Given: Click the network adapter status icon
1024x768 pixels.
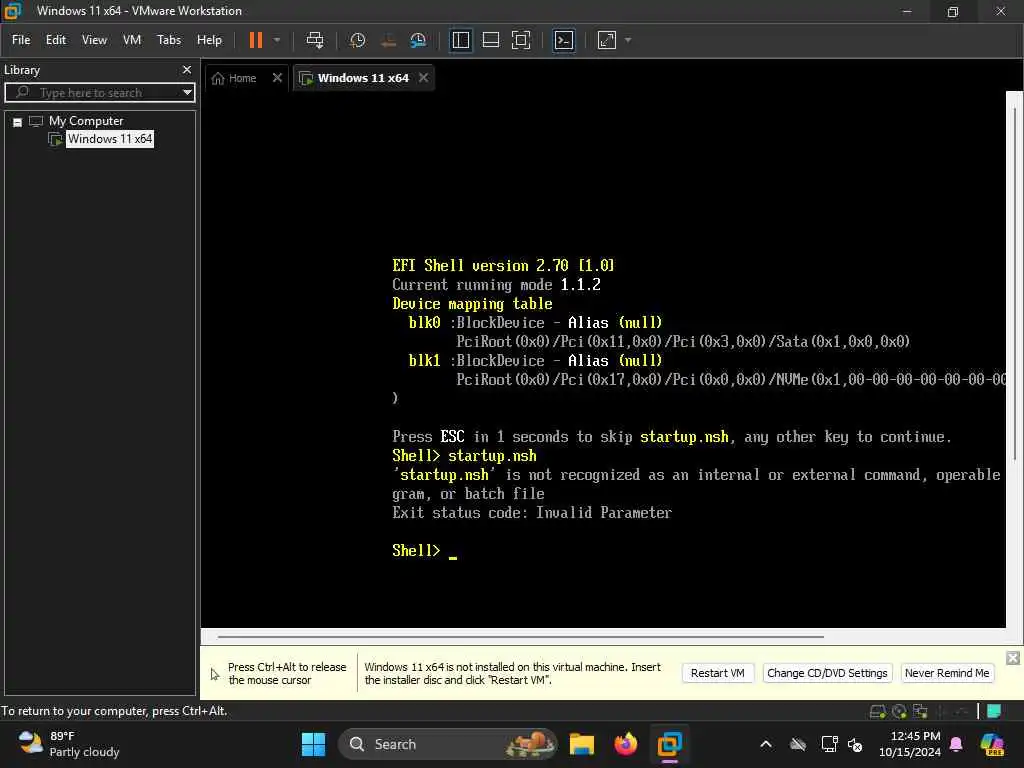Looking at the screenshot, I should coord(921,711).
